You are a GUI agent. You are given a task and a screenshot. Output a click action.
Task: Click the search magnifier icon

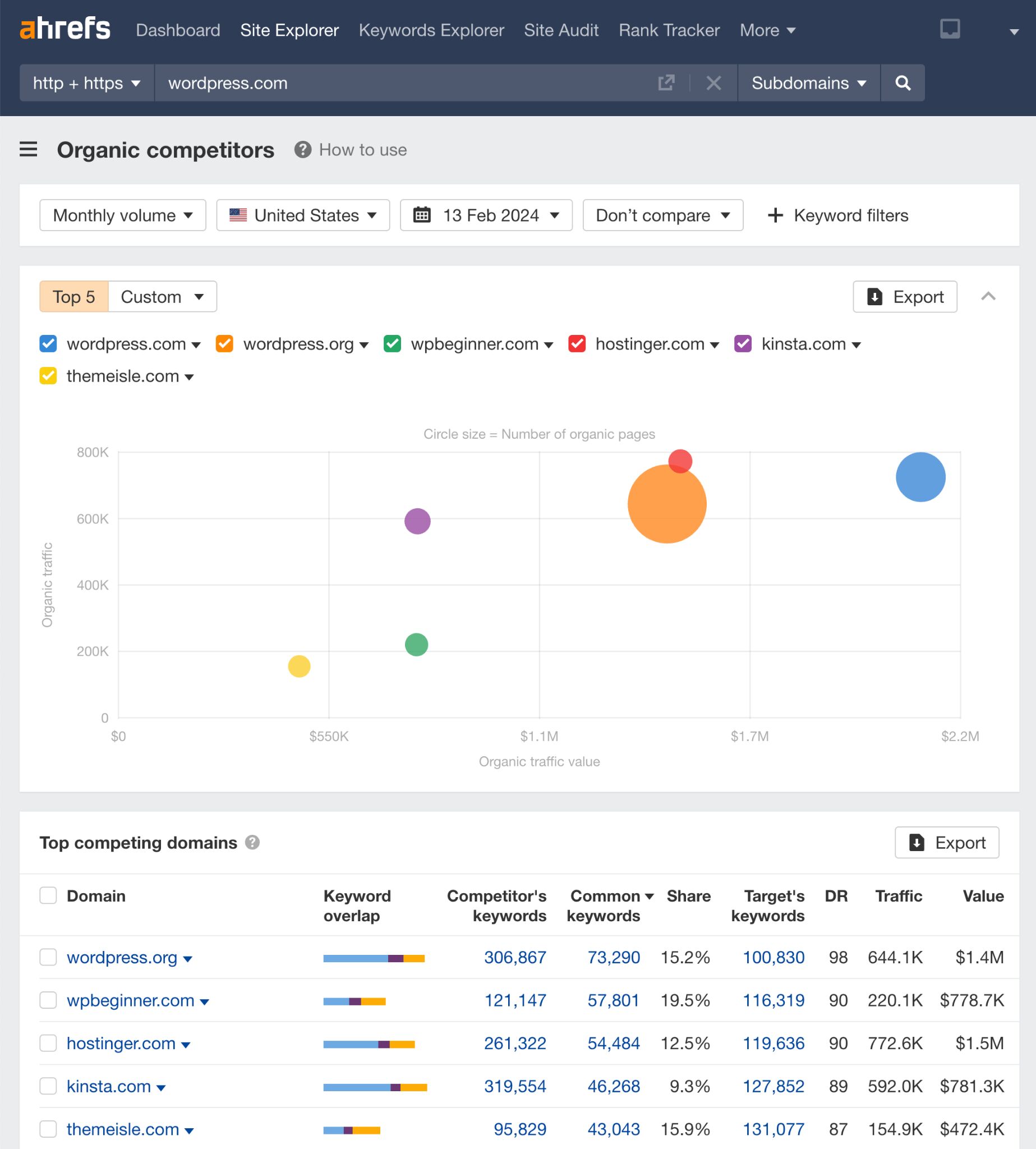point(903,83)
